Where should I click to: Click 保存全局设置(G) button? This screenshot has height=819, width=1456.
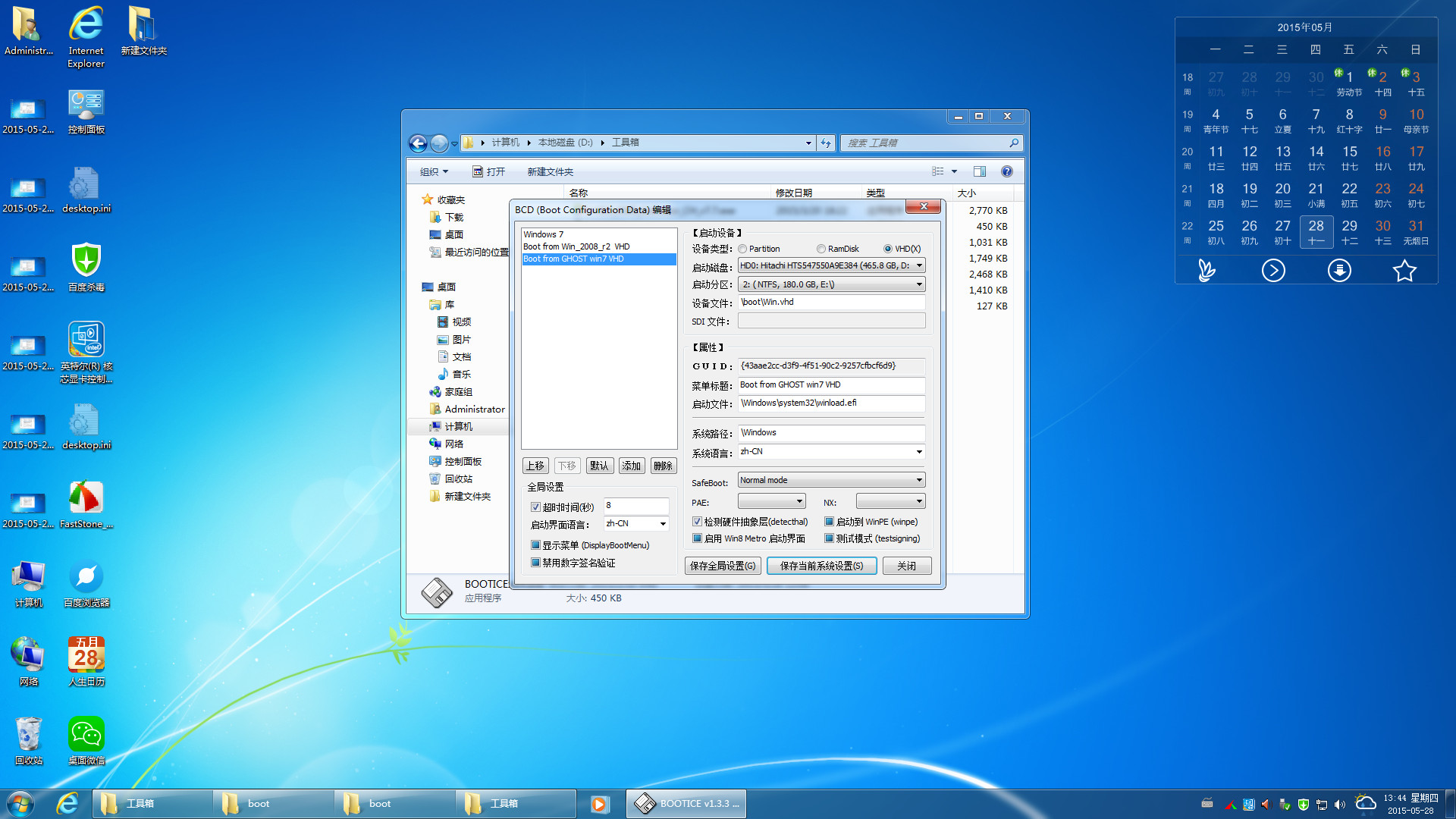(723, 566)
